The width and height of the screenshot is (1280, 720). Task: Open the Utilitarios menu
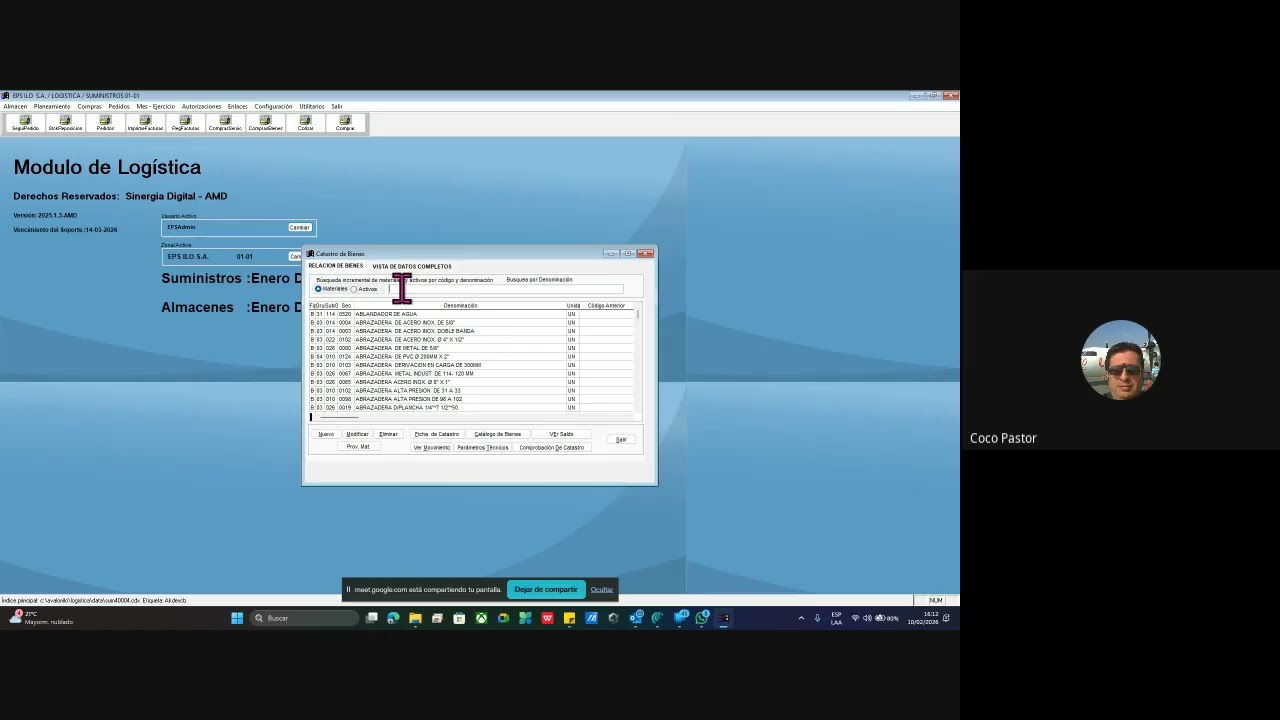(312, 106)
